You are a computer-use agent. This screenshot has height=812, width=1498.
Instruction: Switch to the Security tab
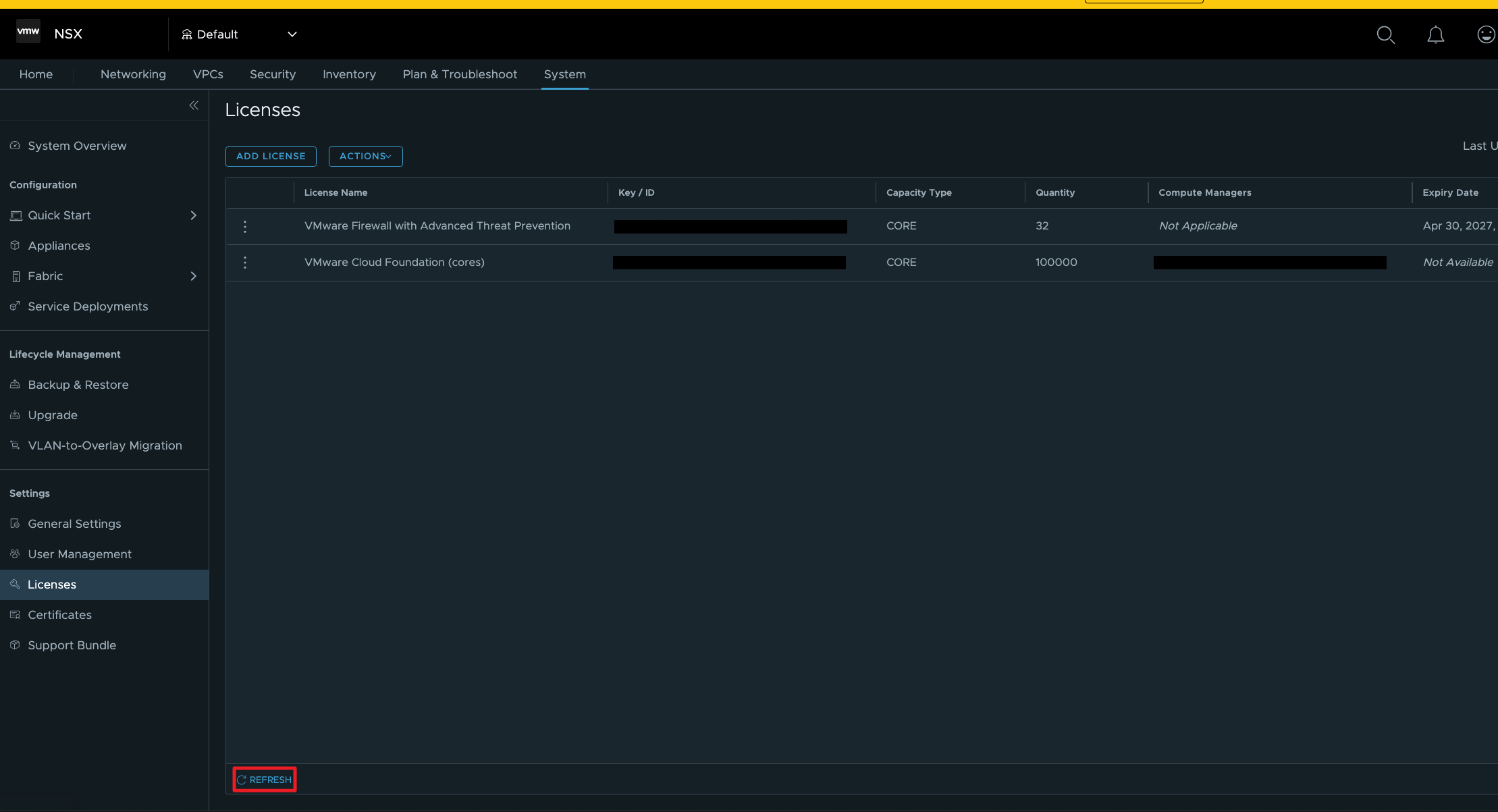[273, 74]
